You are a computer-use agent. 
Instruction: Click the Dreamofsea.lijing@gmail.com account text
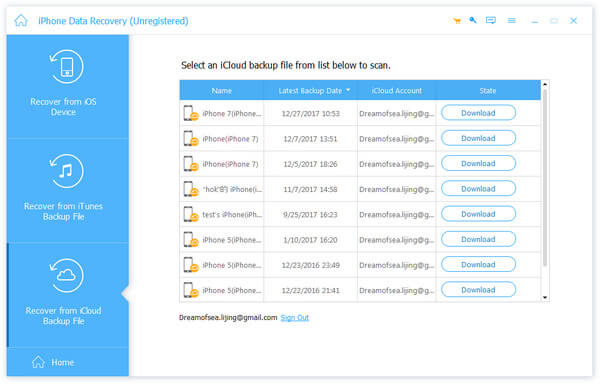coord(228,317)
